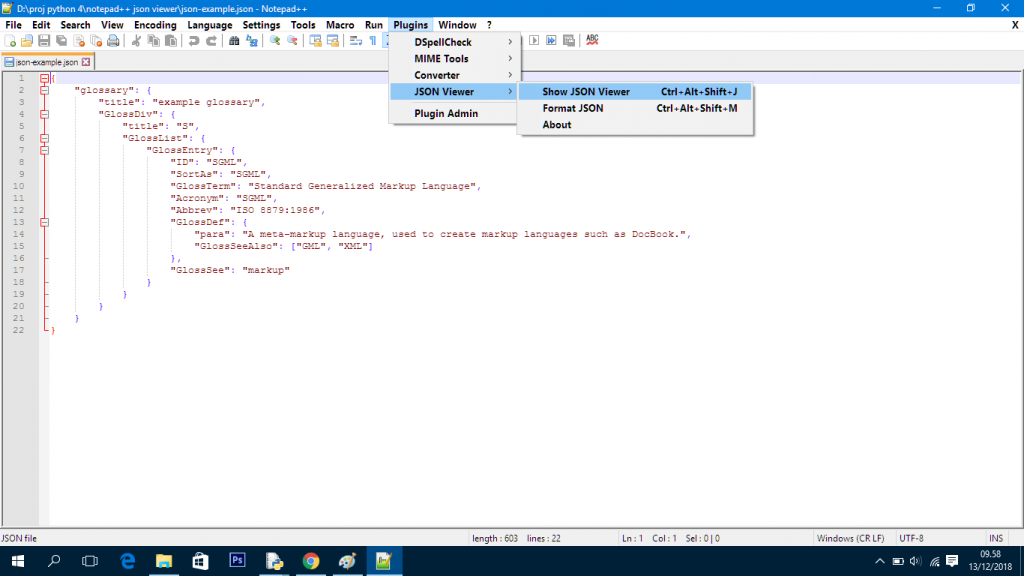
Task: Toggle INS insert mode in status bar
Action: (x=995, y=538)
